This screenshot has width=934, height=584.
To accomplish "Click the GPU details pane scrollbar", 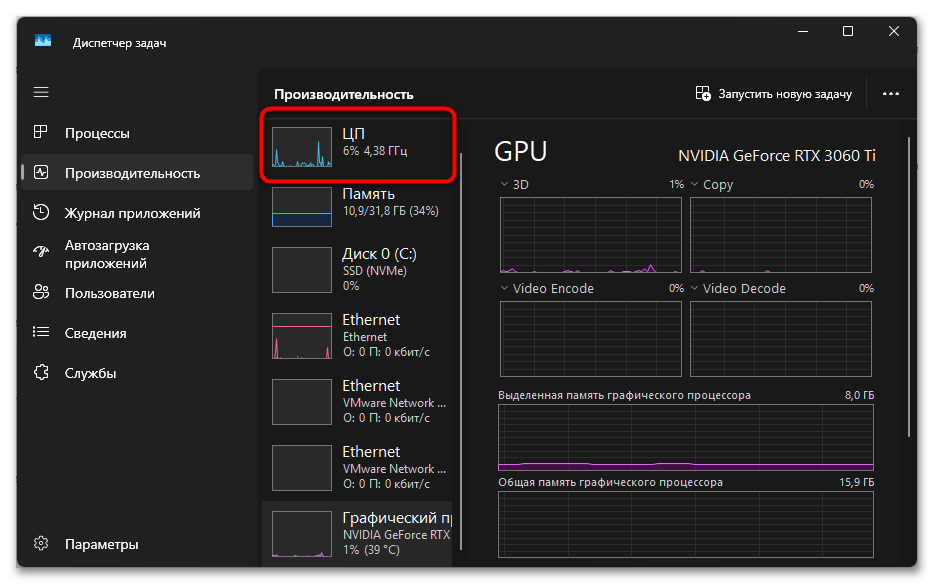I will [x=908, y=287].
